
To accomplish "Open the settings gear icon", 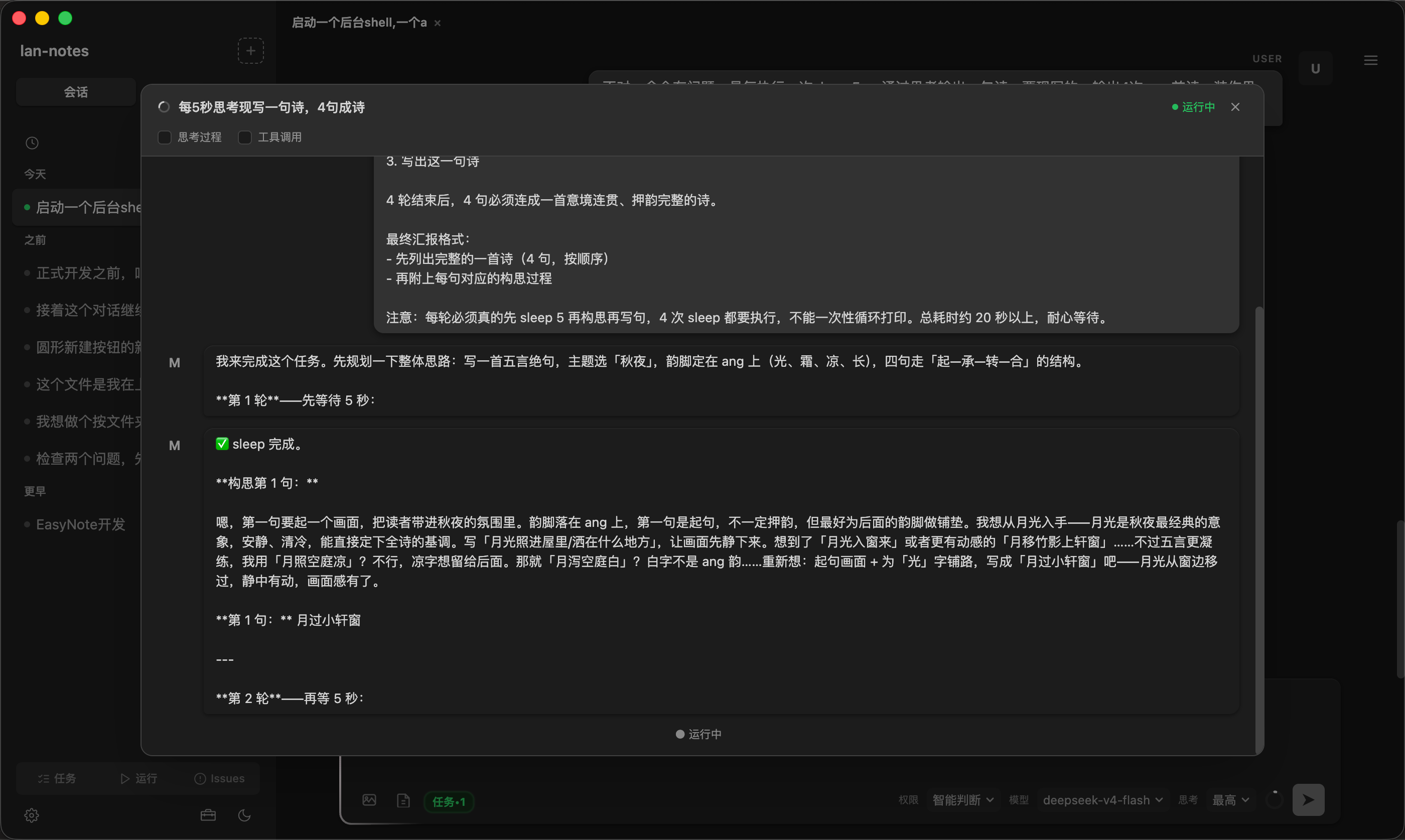I will [32, 815].
